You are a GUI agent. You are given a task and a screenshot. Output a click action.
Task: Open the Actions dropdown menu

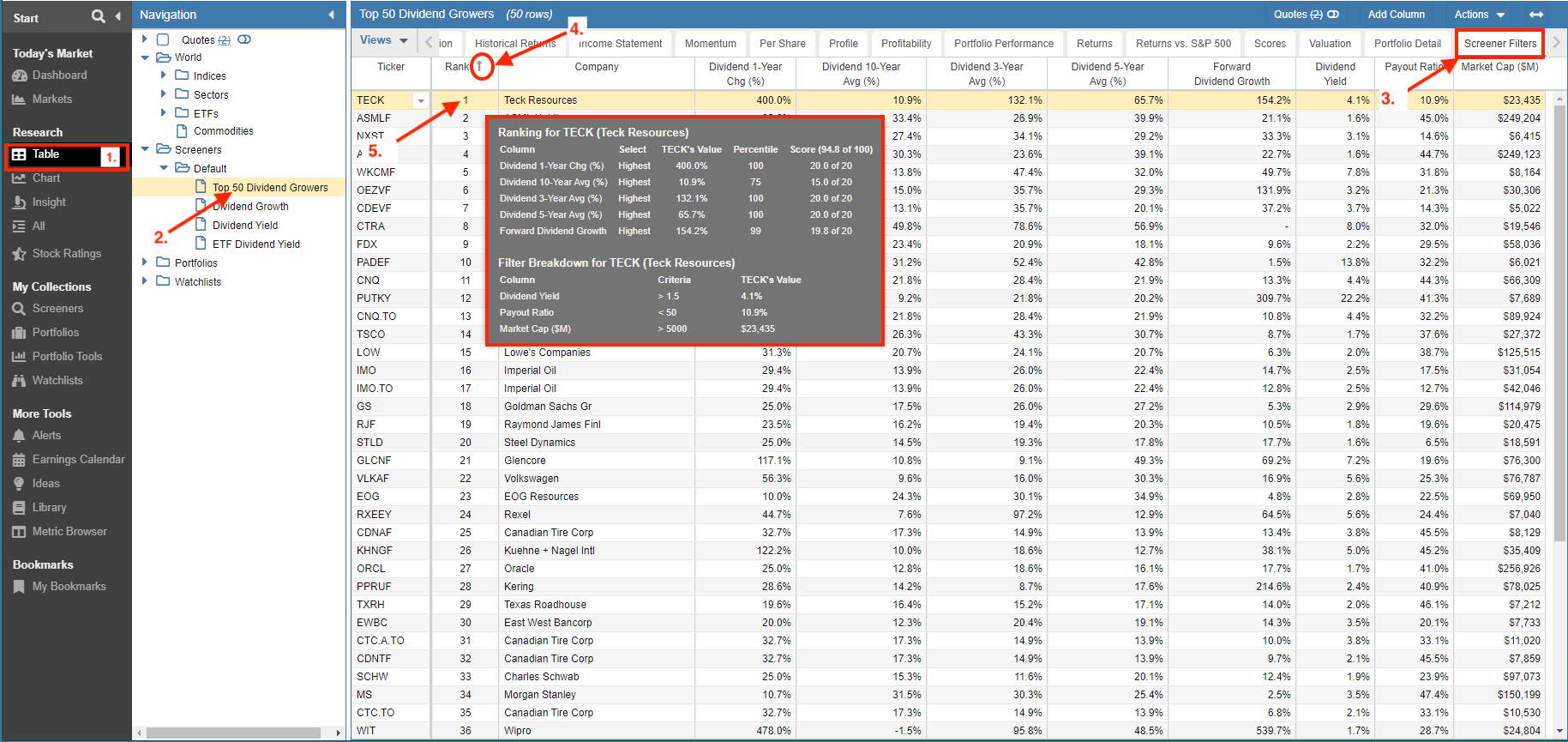[1480, 15]
